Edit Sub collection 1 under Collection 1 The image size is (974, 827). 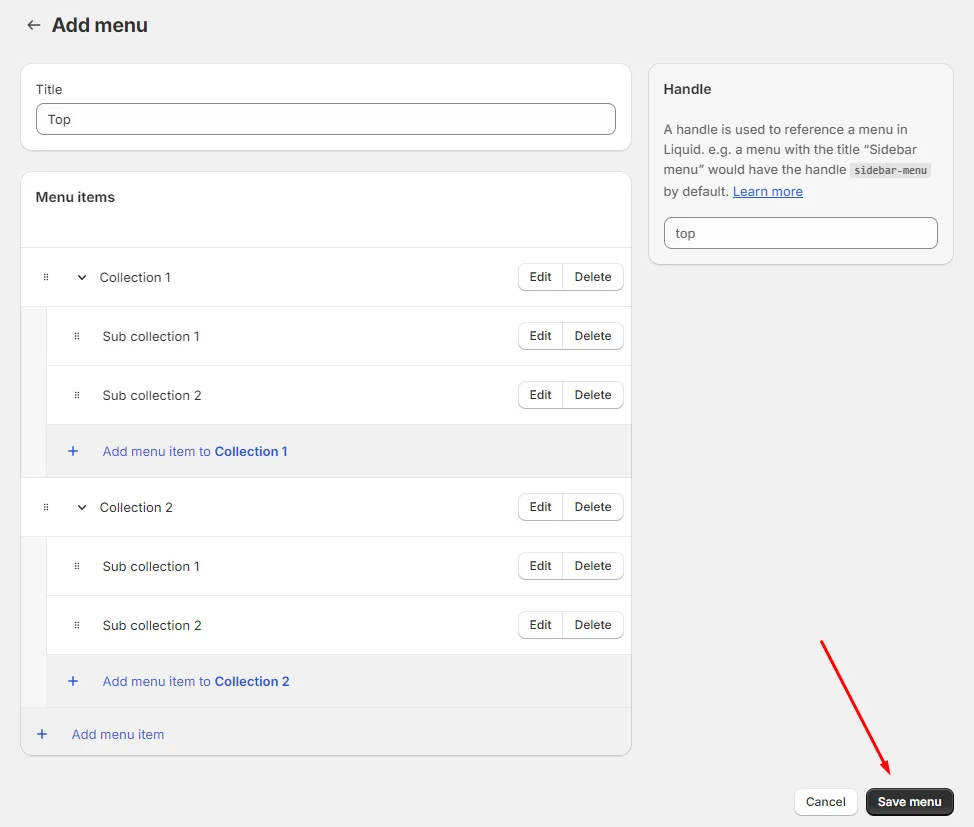[540, 336]
